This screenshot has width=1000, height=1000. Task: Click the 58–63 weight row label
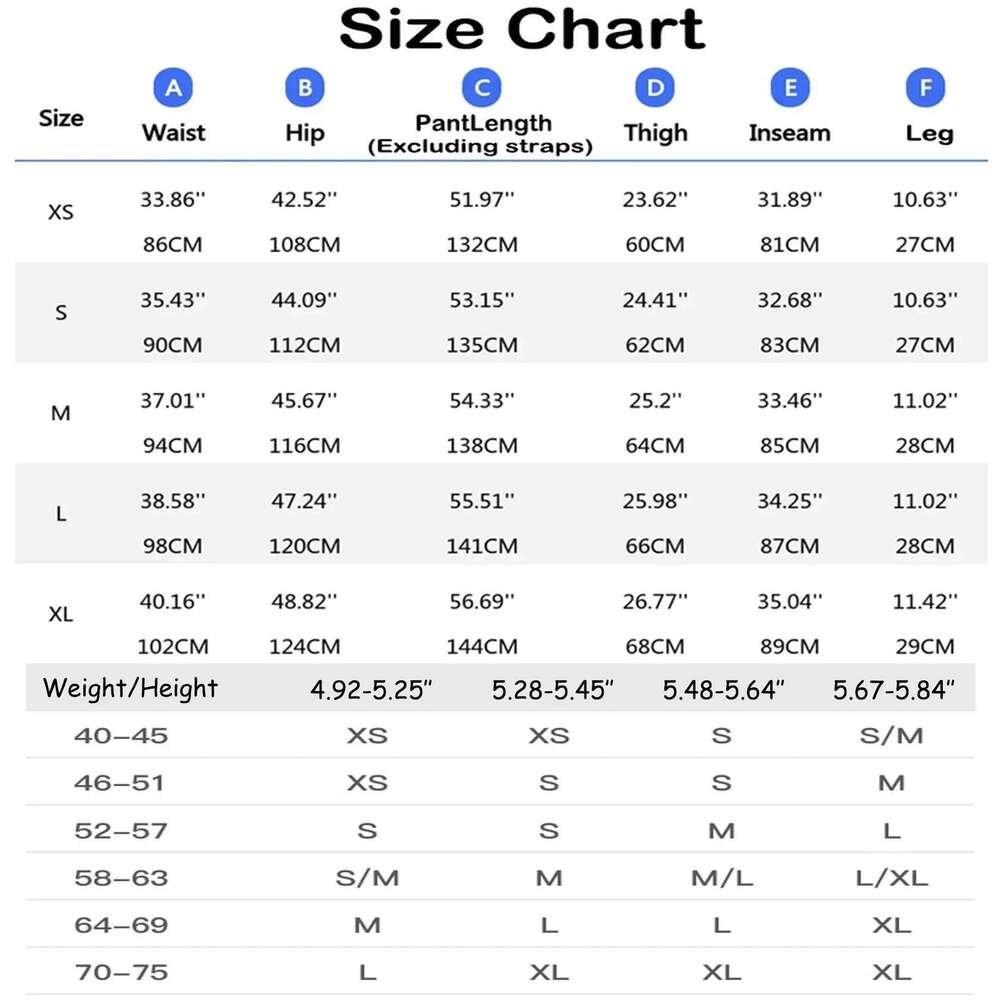121,878
